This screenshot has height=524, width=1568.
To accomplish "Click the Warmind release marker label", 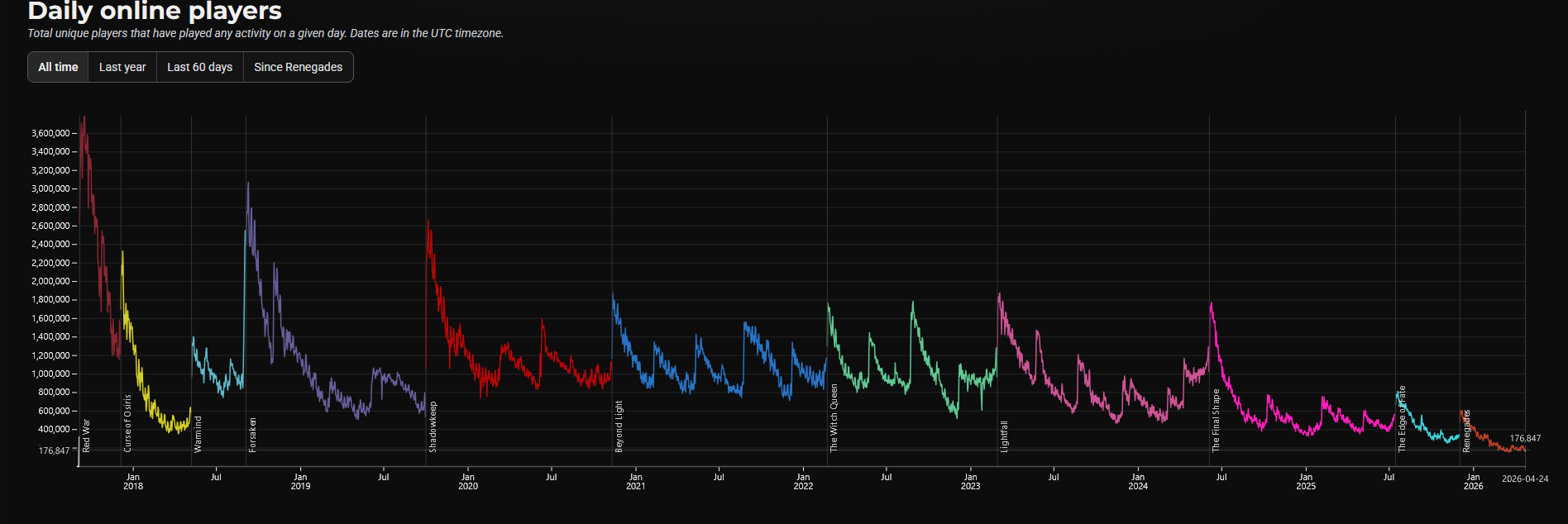I will pos(198,434).
